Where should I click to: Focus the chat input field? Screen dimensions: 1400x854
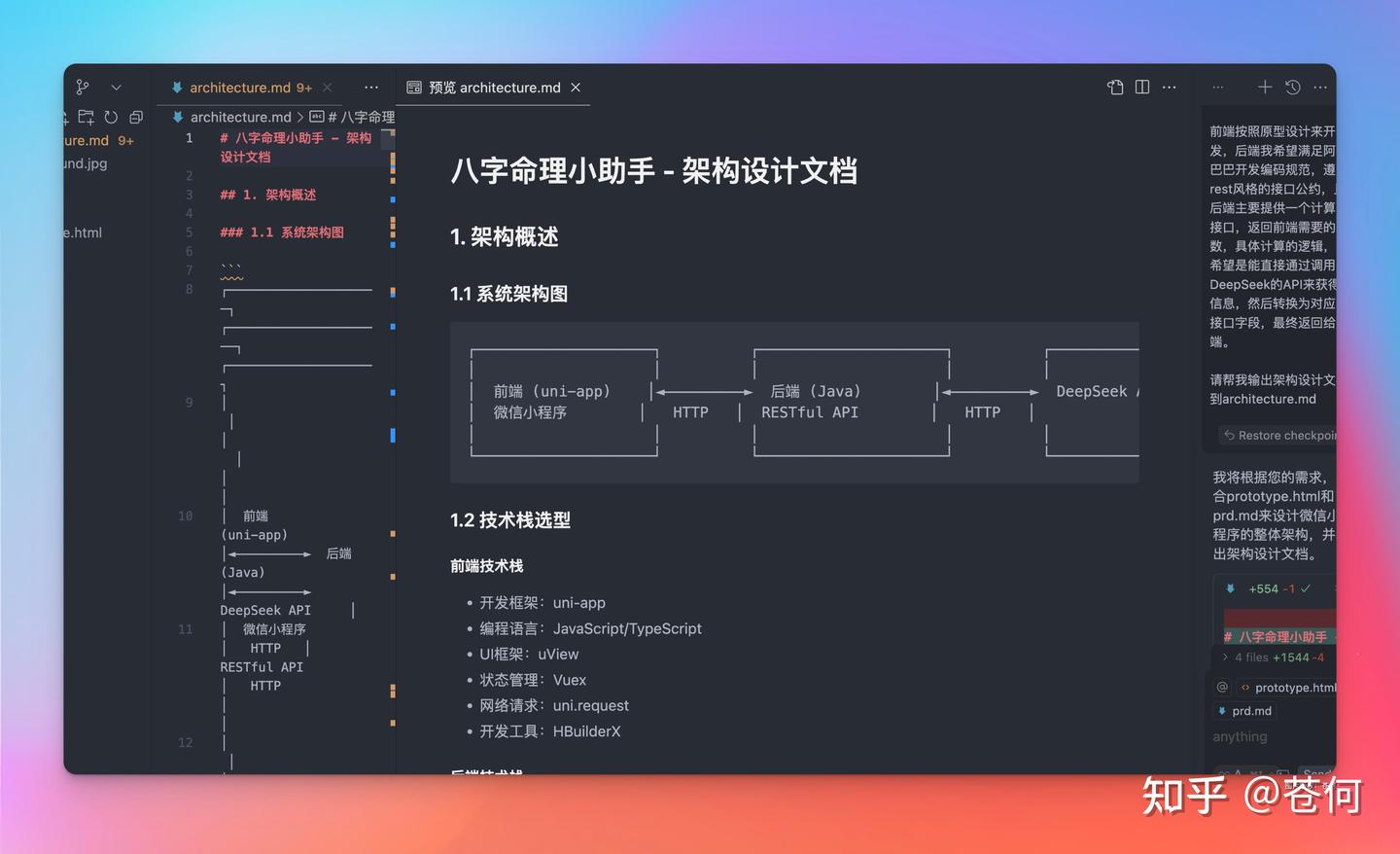click(x=1264, y=737)
